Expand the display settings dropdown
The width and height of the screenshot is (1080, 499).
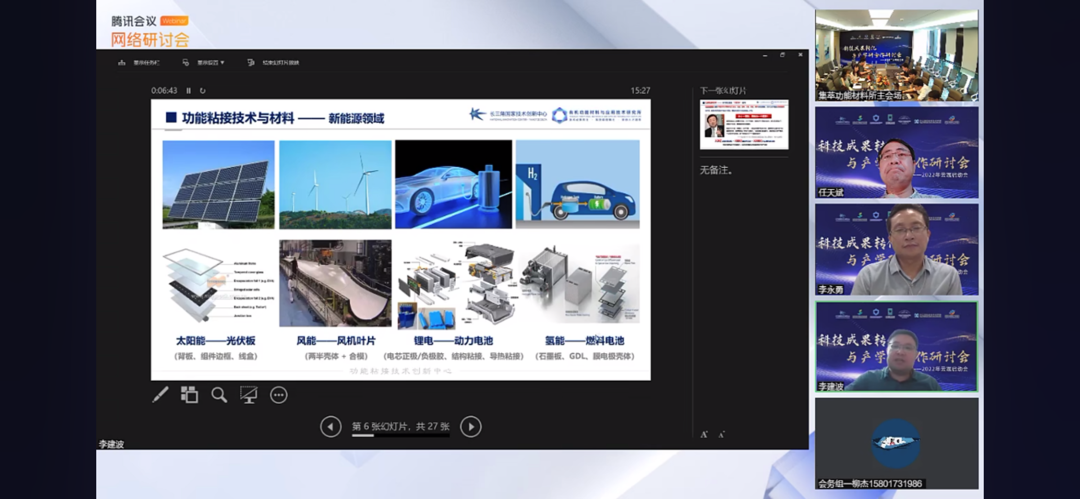pos(203,63)
